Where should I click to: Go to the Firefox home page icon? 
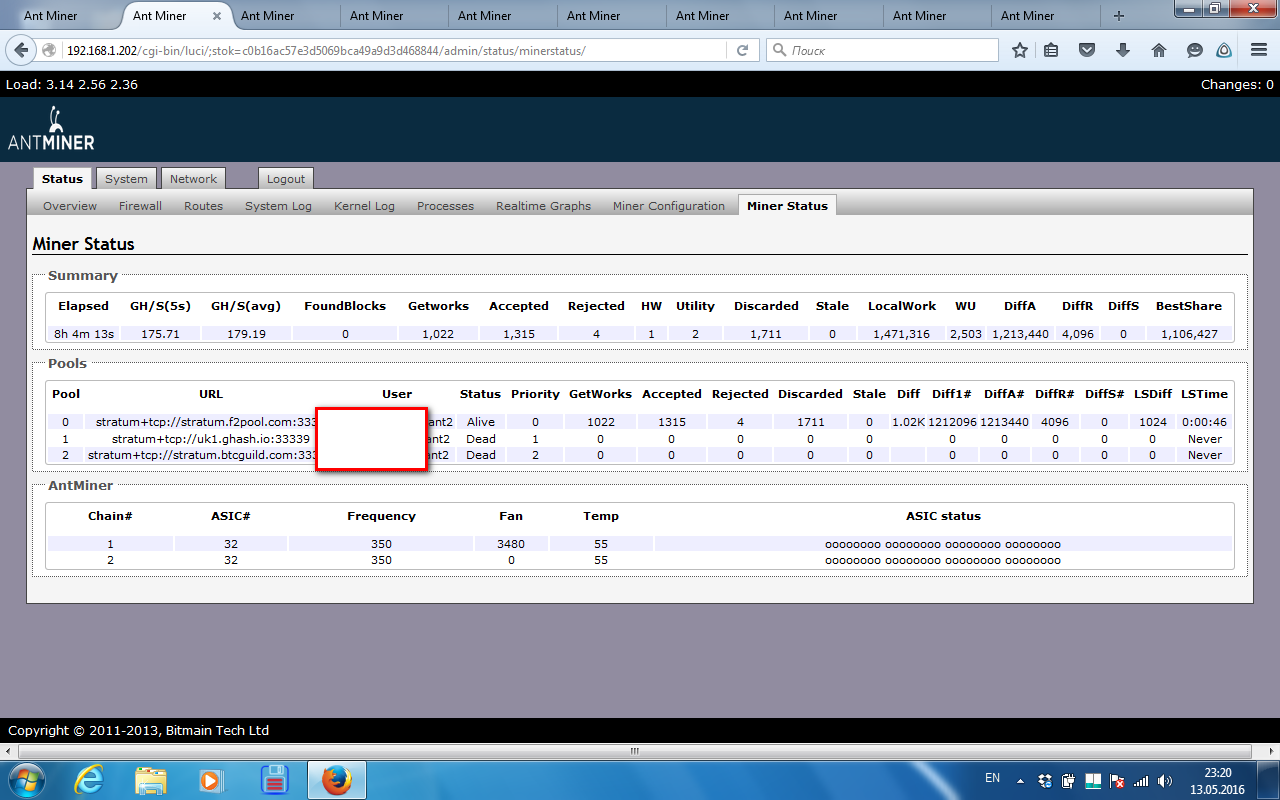click(x=1159, y=50)
